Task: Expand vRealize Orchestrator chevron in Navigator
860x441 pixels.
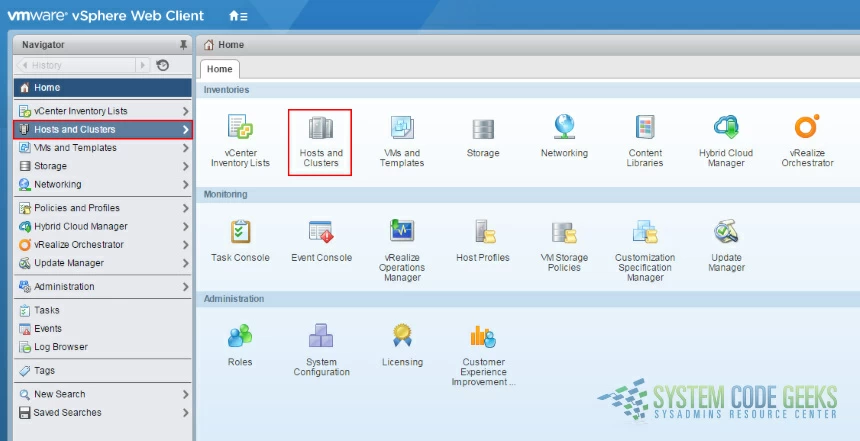Action: click(185, 245)
